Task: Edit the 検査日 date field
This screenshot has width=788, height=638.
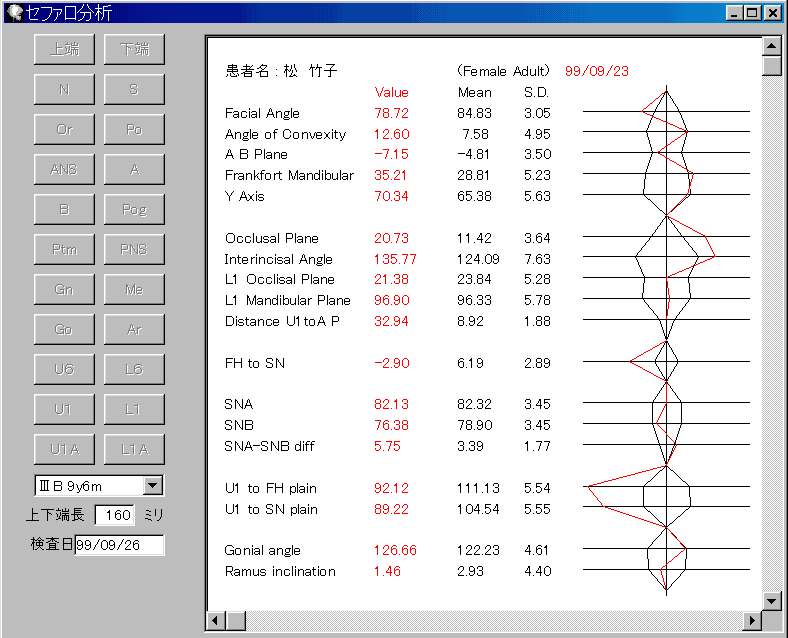Action: [x=119, y=545]
